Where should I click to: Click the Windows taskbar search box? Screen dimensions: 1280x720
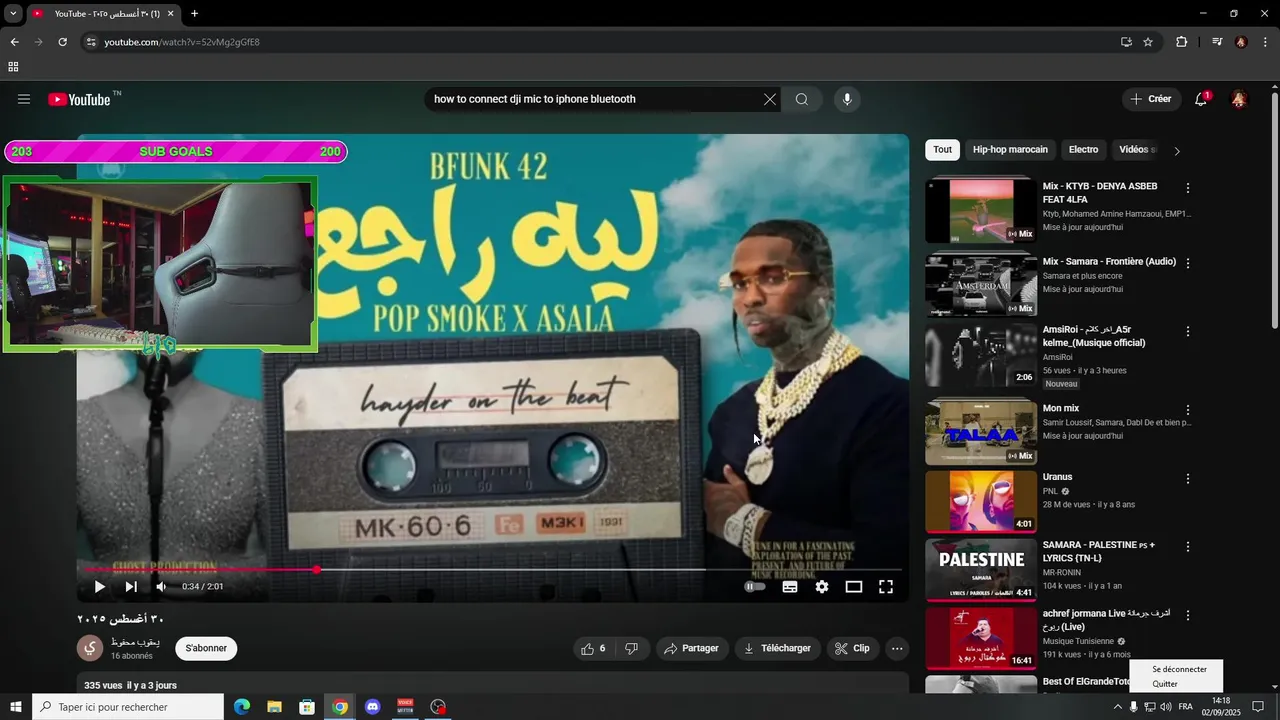(128, 707)
